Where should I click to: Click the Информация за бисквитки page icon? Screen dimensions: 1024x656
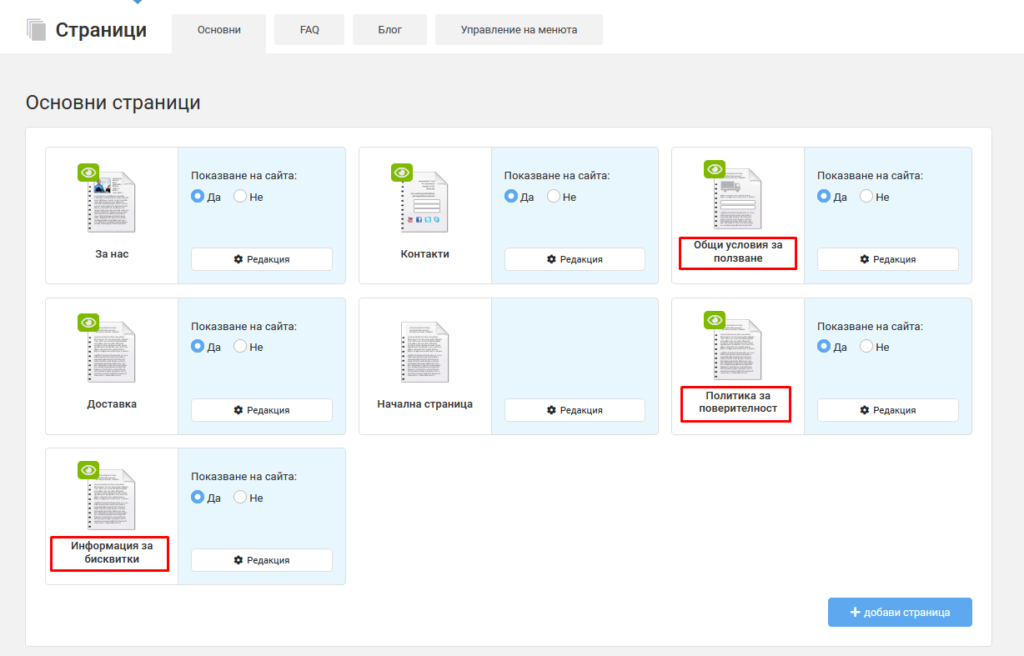coord(112,500)
